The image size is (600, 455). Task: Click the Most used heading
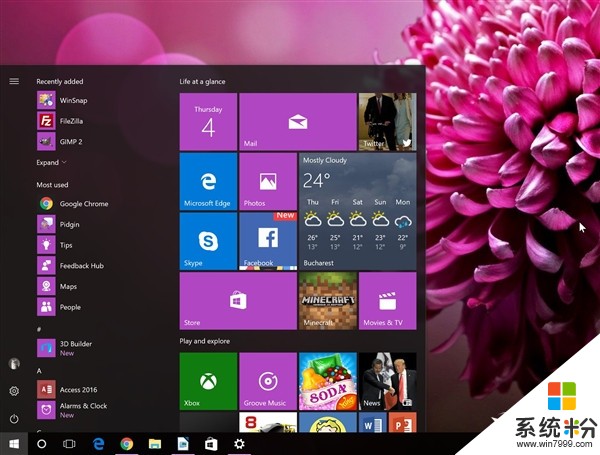pos(52,185)
